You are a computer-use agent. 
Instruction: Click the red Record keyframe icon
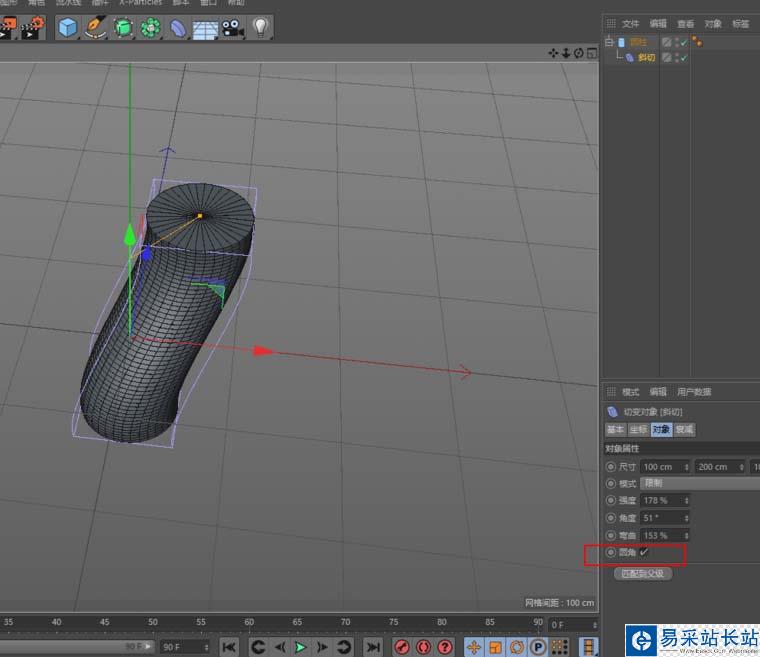(402, 647)
